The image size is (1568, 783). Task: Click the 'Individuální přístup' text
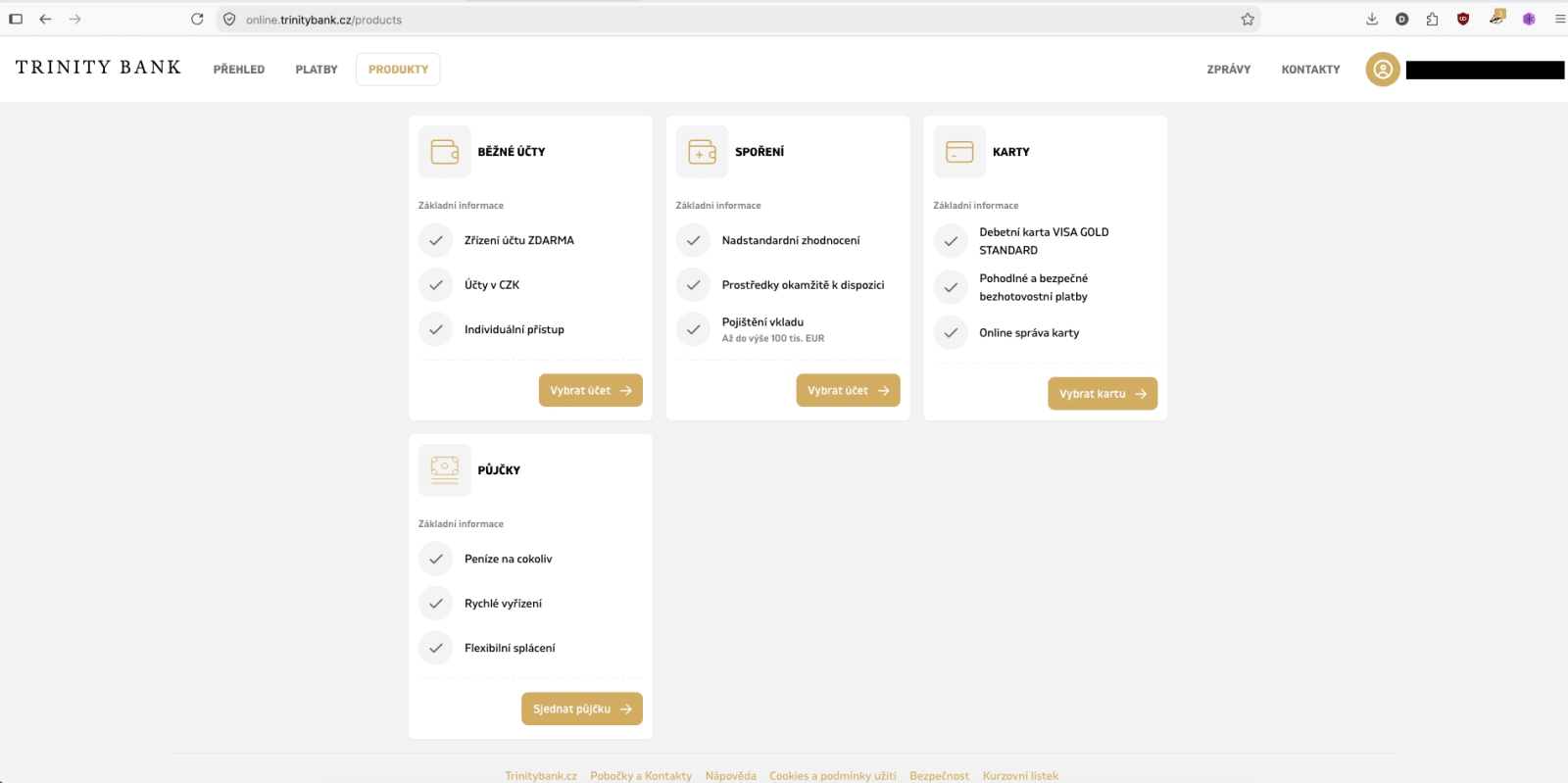tap(514, 329)
